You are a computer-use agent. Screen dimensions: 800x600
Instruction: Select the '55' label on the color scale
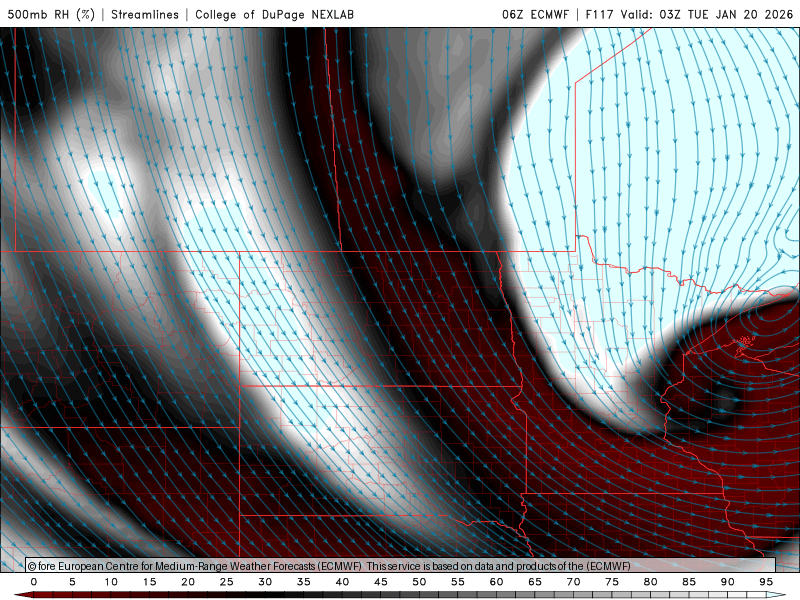pos(458,582)
